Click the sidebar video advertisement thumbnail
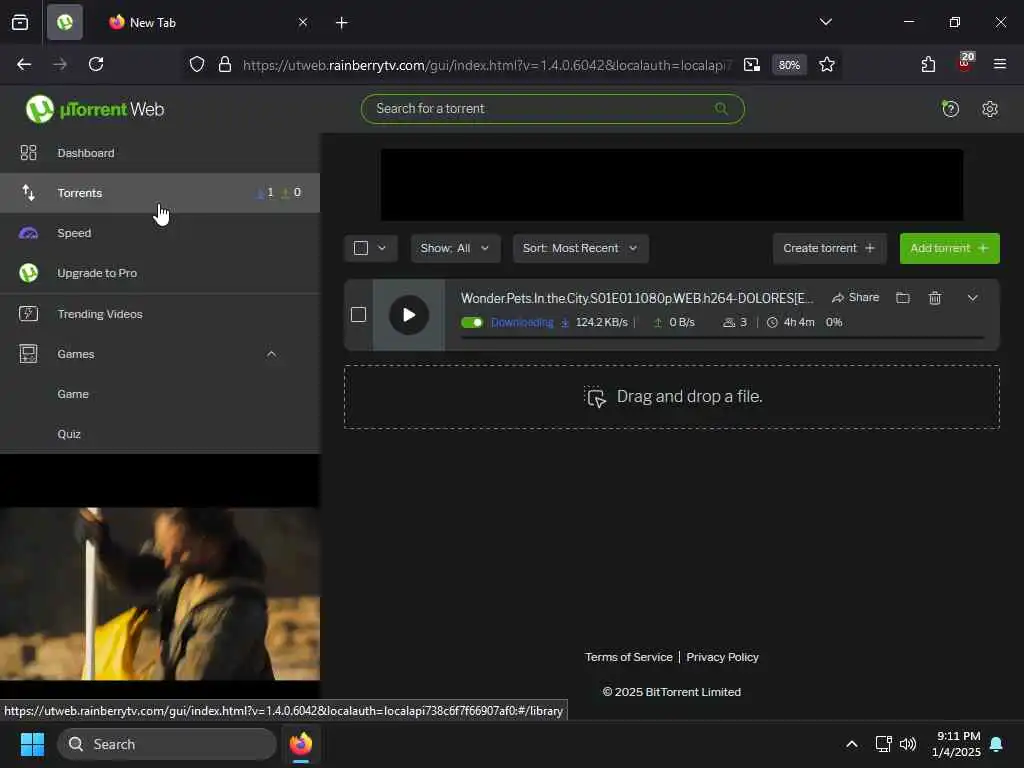The height and width of the screenshot is (768, 1024). click(160, 594)
